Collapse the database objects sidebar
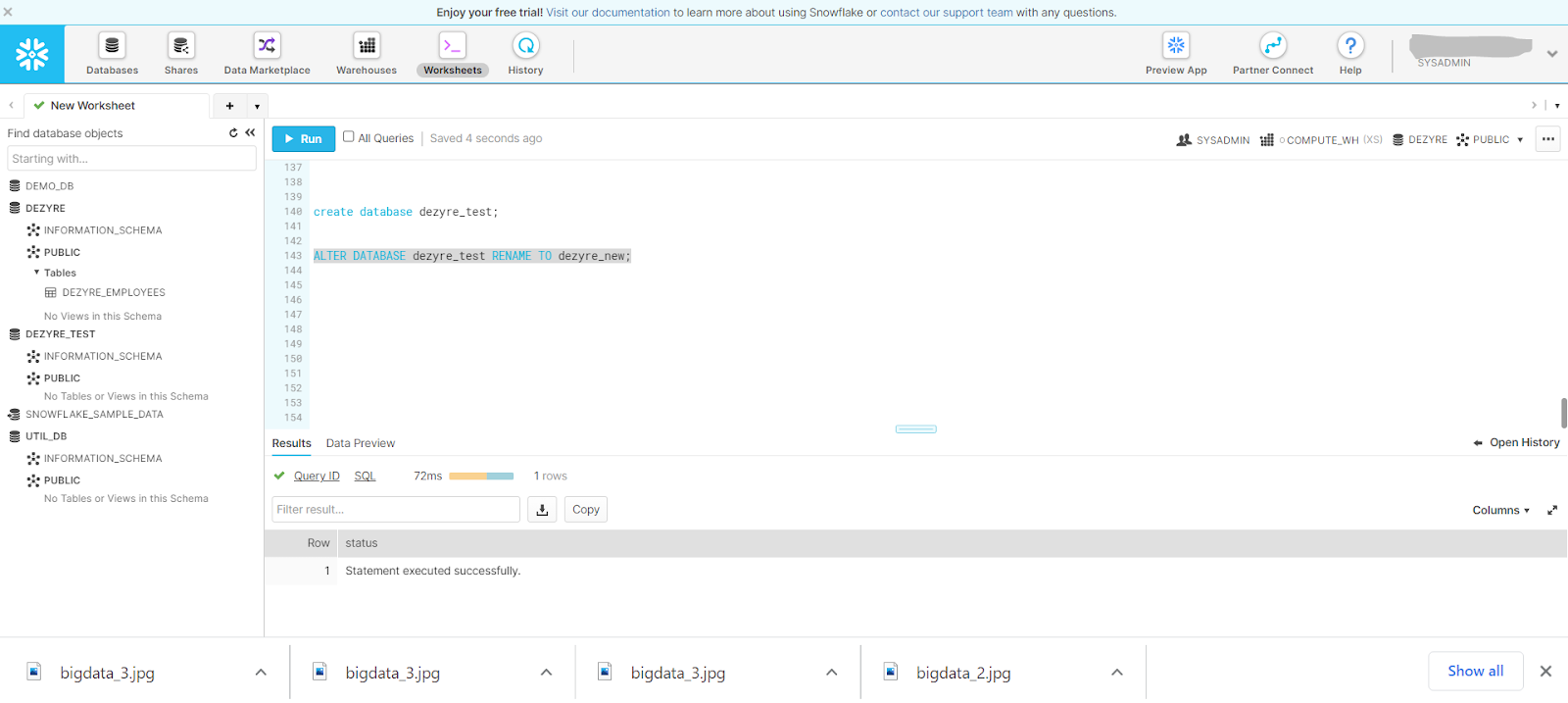The height and width of the screenshot is (703, 1568). [x=250, y=133]
